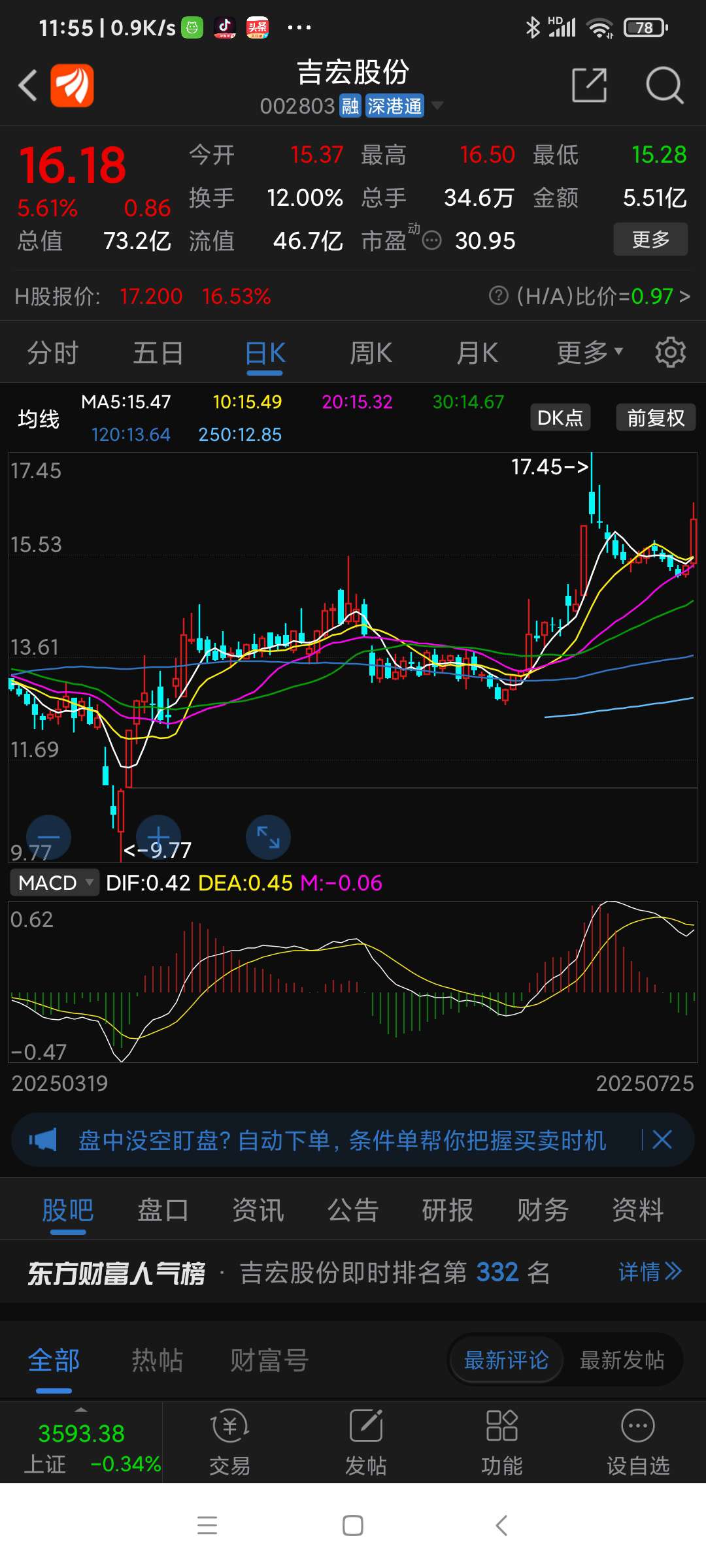Tap the megaphone announcement icon
The width and height of the screenshot is (706, 1568).
pos(43,1140)
